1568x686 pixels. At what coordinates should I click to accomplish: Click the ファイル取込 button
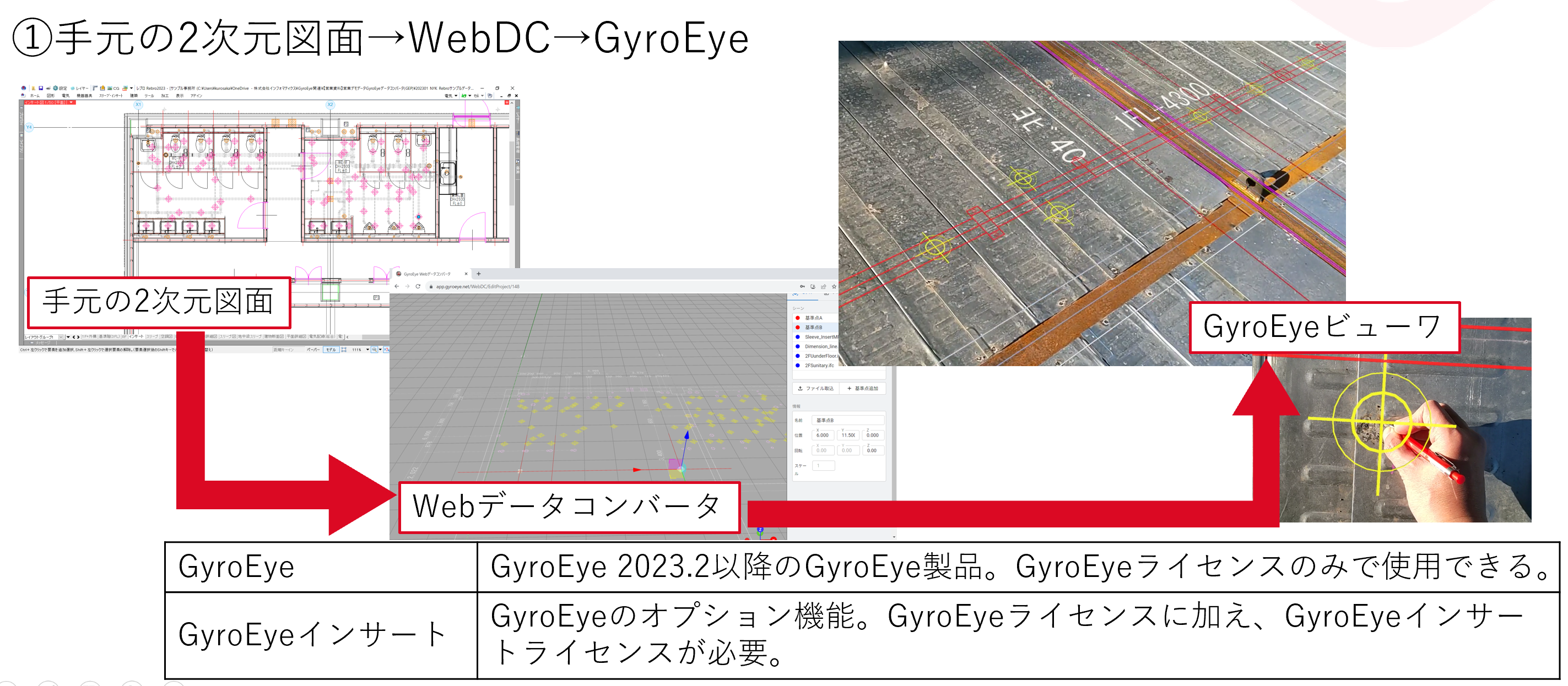[x=815, y=388]
